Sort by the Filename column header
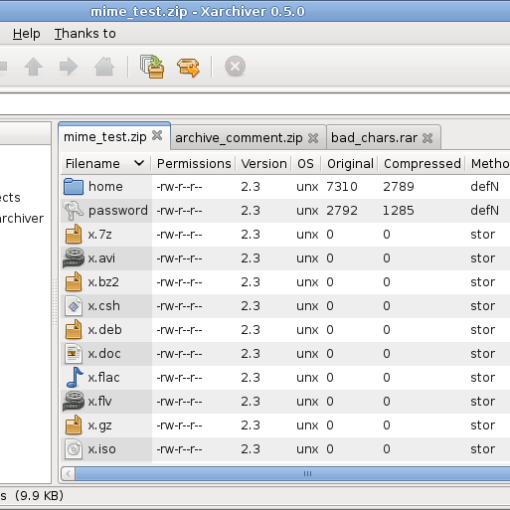Image resolution: width=510 pixels, height=510 pixels. 106,164
